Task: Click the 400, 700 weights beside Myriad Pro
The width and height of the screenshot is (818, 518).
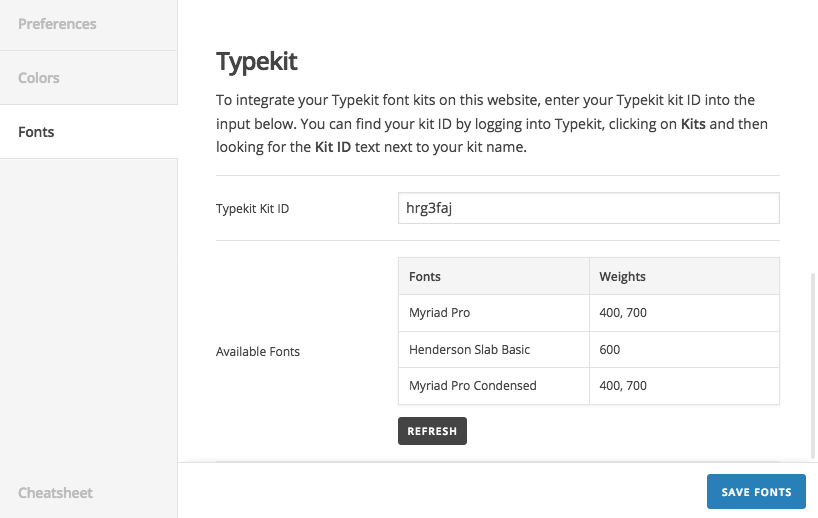Action: coord(623,313)
